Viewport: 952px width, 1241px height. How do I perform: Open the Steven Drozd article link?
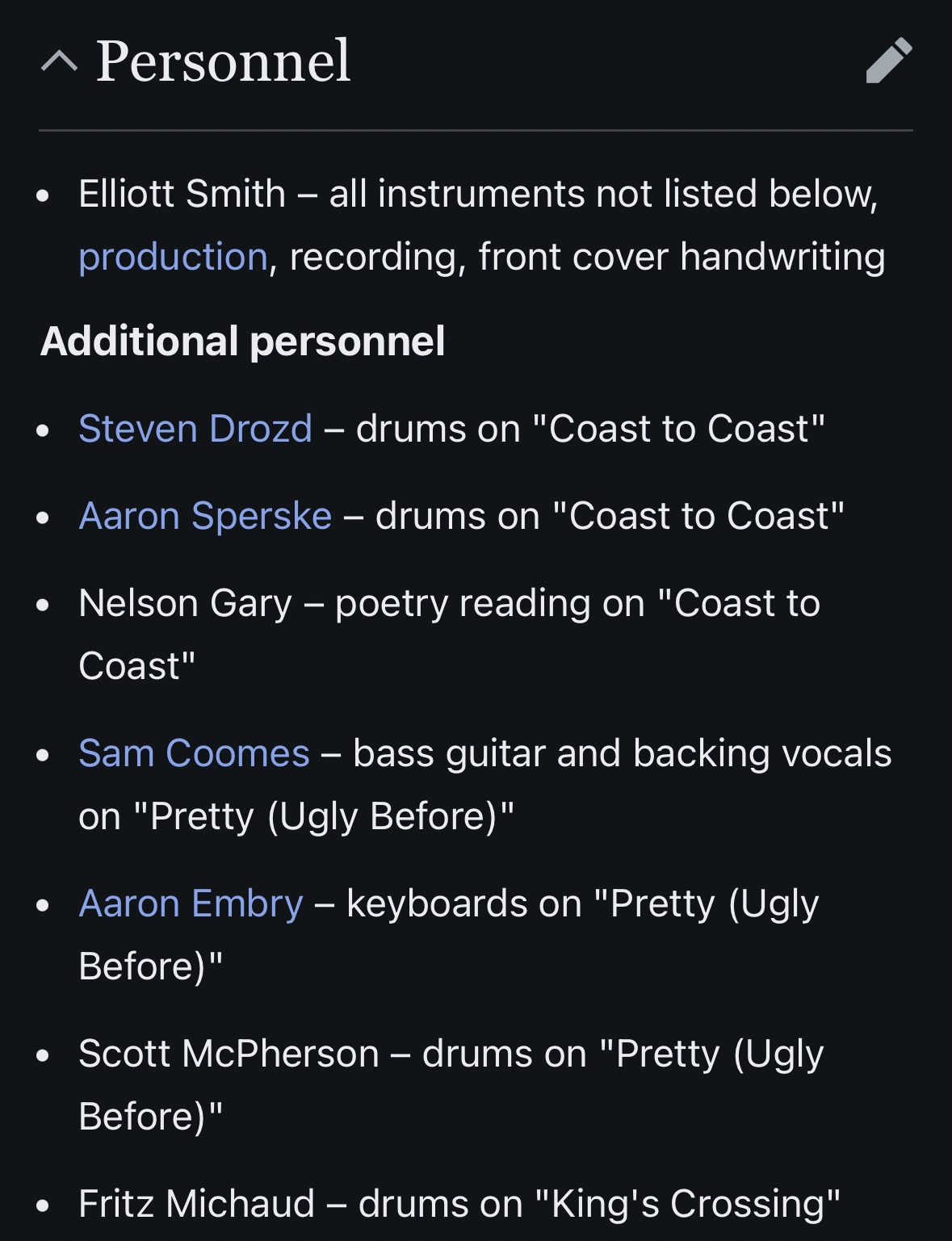(x=195, y=429)
